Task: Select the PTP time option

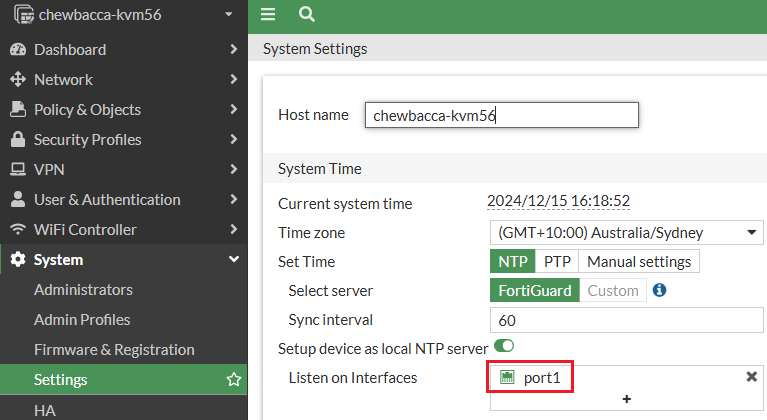Action: tap(557, 262)
